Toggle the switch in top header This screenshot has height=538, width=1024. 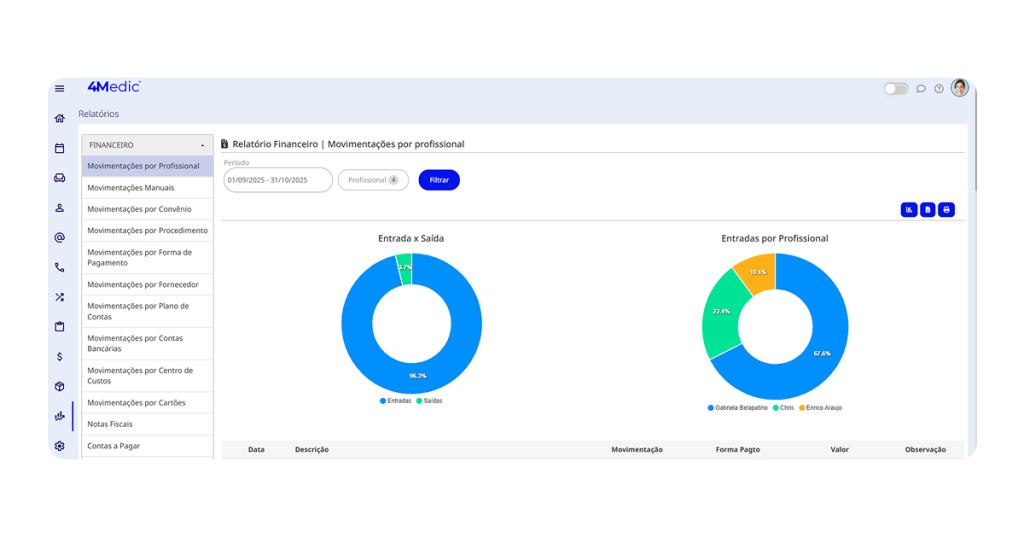coord(895,89)
